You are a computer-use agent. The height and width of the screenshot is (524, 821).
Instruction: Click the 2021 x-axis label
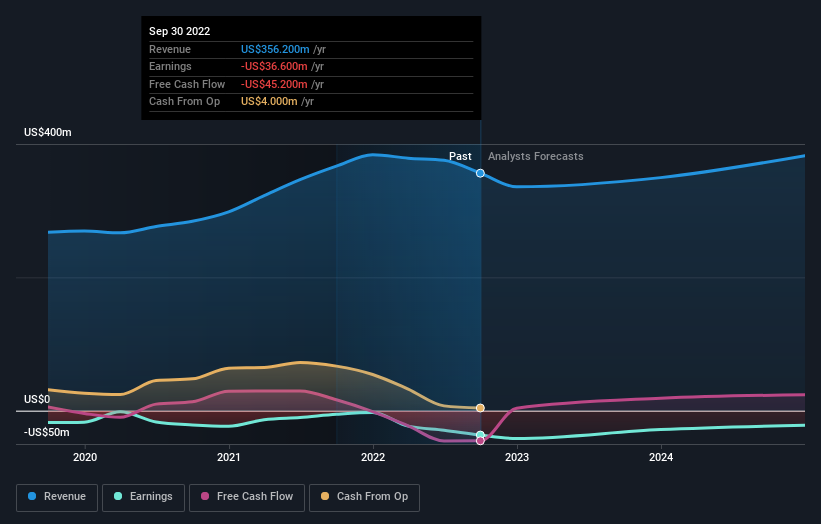coord(229,457)
